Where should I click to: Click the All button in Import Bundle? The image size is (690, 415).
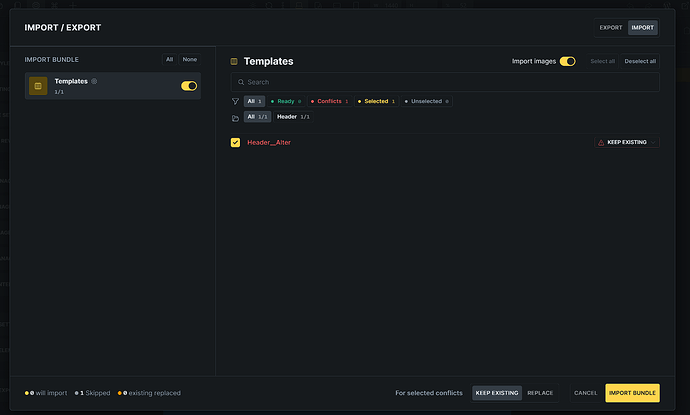click(x=169, y=59)
